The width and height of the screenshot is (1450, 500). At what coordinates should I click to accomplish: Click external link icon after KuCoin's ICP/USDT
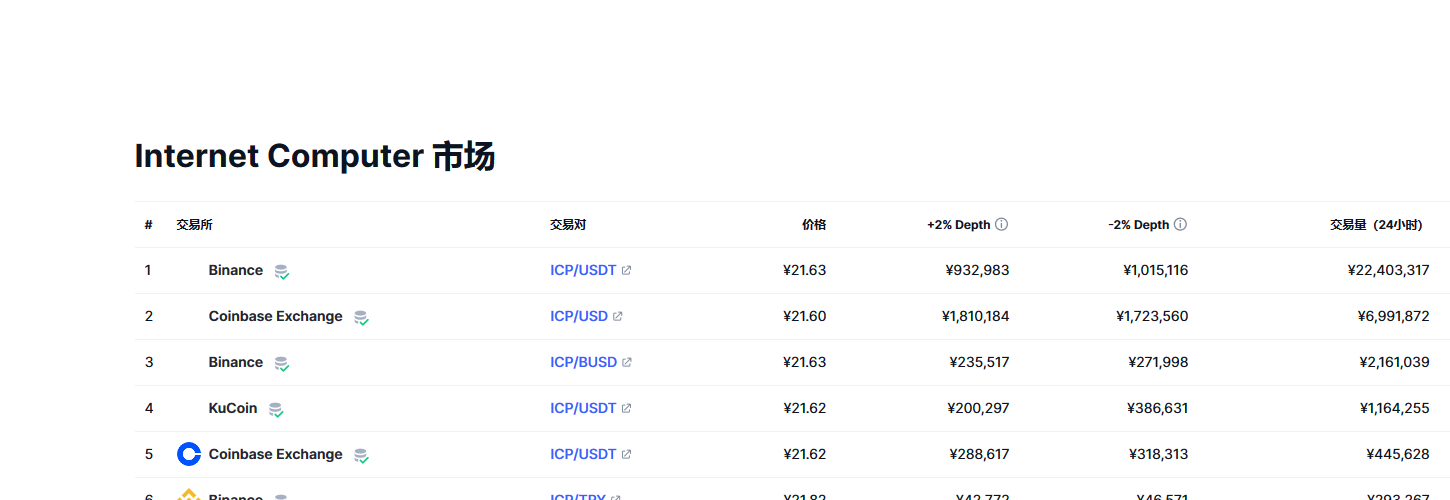point(626,408)
